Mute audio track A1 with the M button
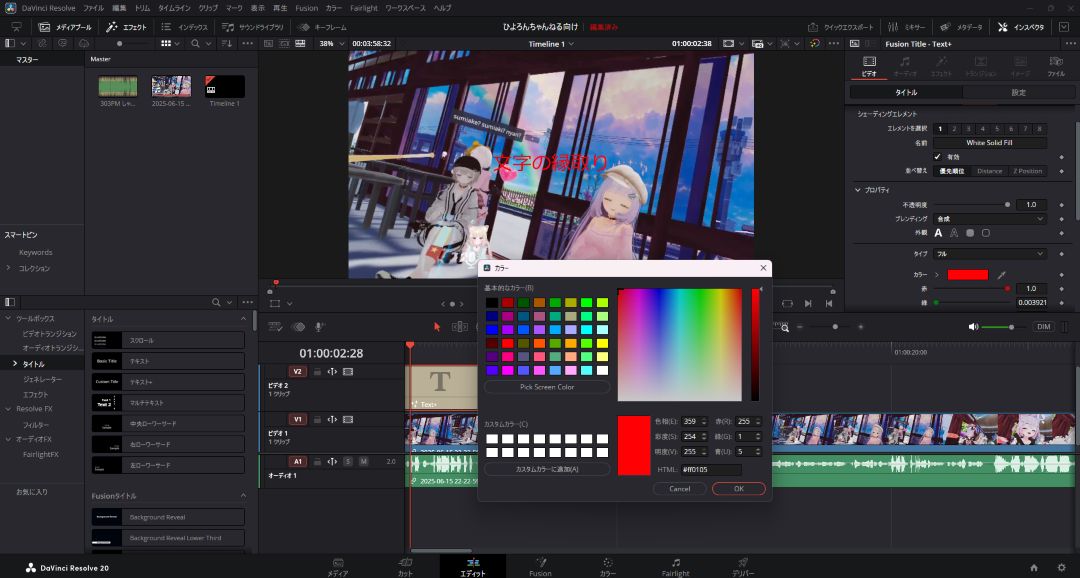This screenshot has width=1080, height=578. click(x=363, y=461)
